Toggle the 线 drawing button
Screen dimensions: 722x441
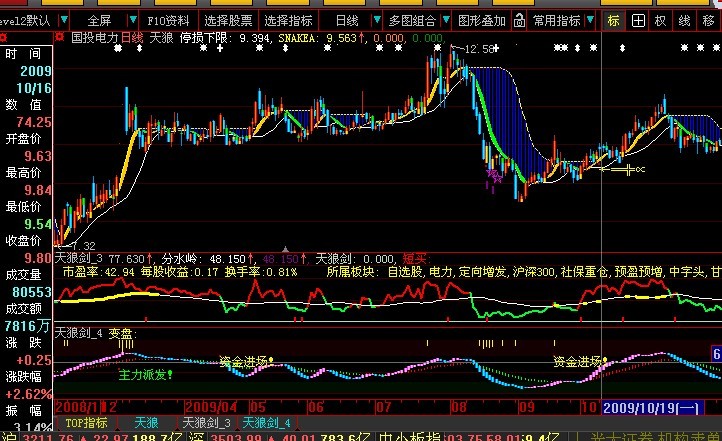coord(684,21)
